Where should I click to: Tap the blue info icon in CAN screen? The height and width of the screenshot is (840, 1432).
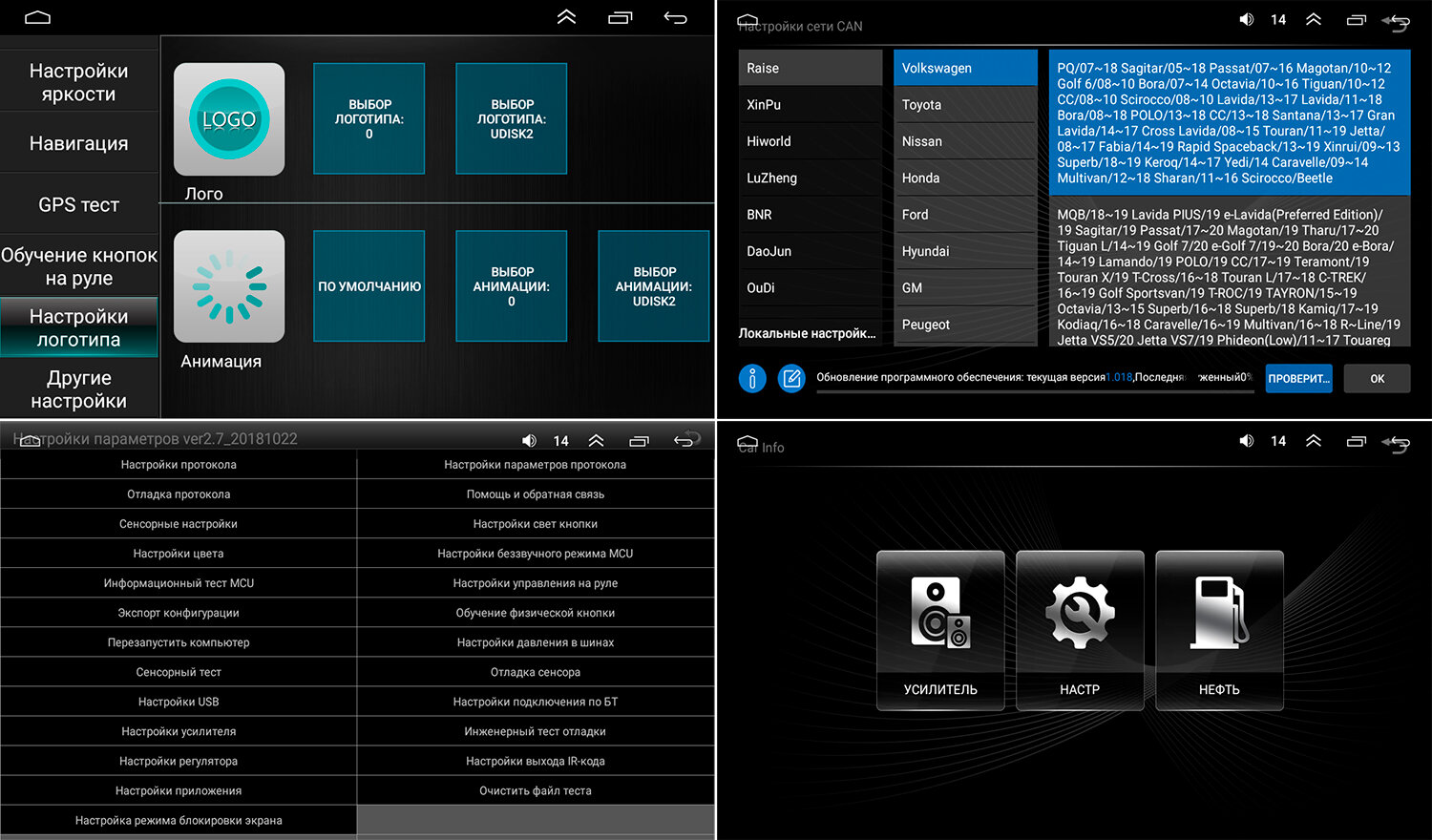tap(752, 379)
